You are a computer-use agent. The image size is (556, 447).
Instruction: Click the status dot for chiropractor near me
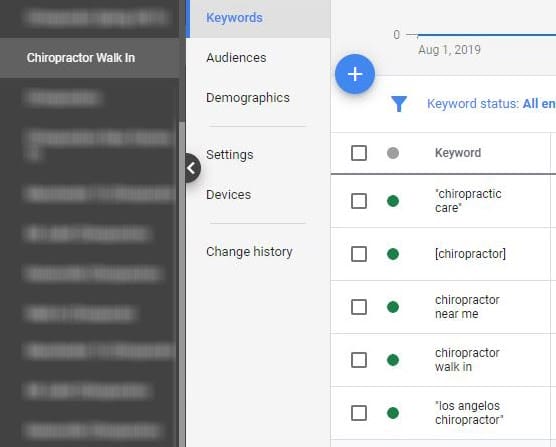point(393,307)
